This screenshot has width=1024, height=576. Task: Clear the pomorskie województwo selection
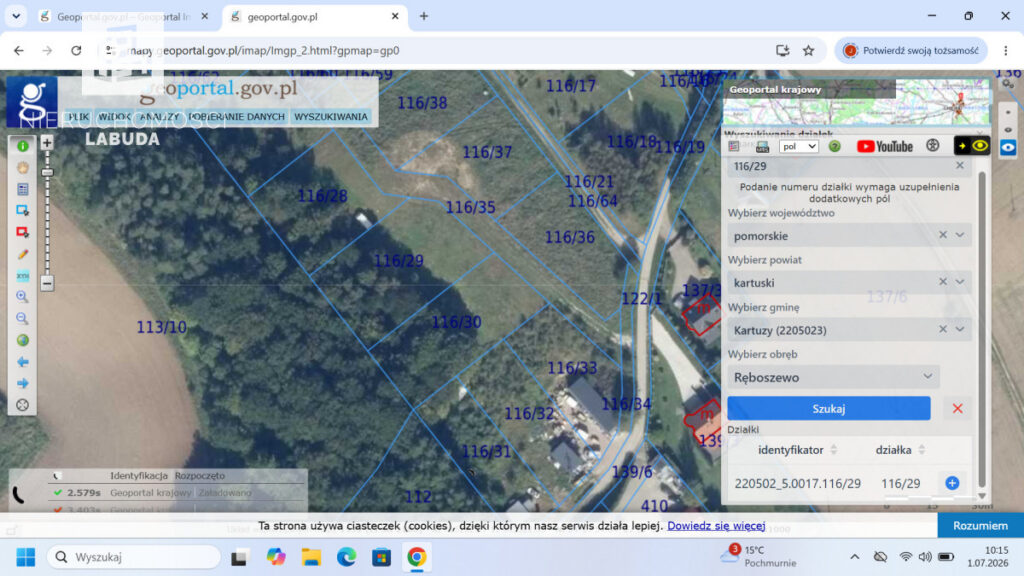coord(943,235)
